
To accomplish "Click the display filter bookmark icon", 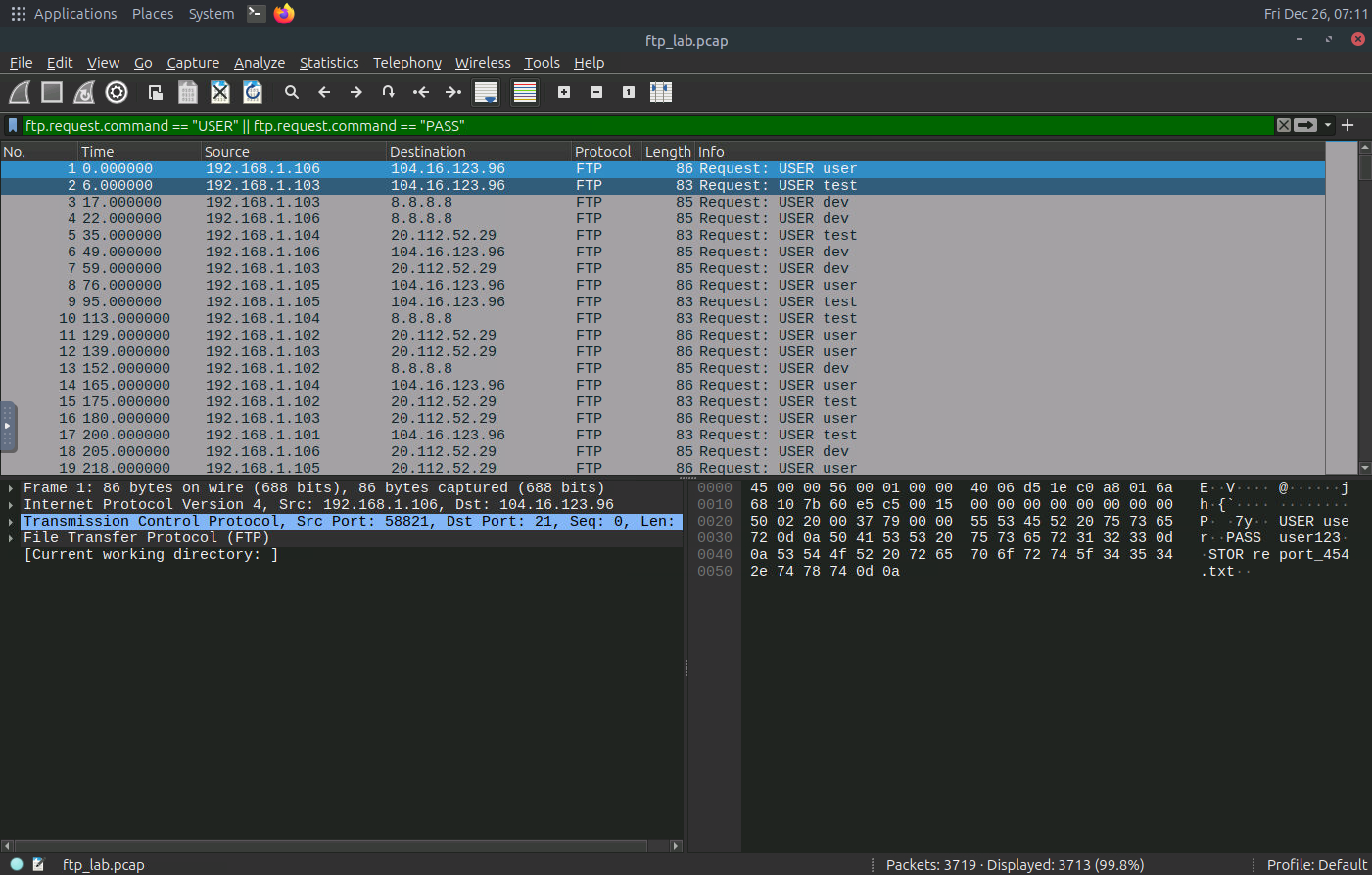I will coord(13,125).
